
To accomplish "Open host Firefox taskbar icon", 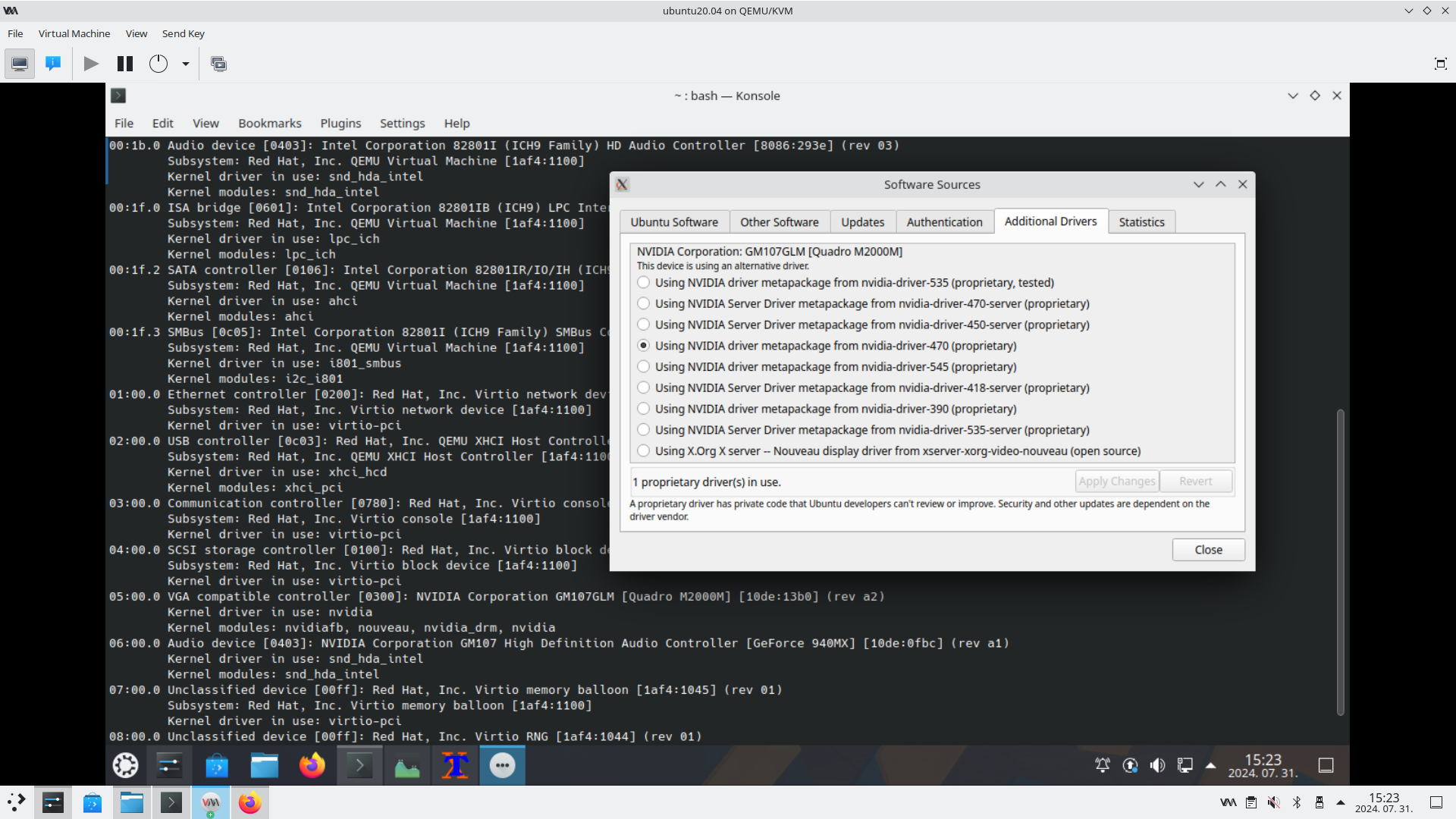I will (249, 802).
